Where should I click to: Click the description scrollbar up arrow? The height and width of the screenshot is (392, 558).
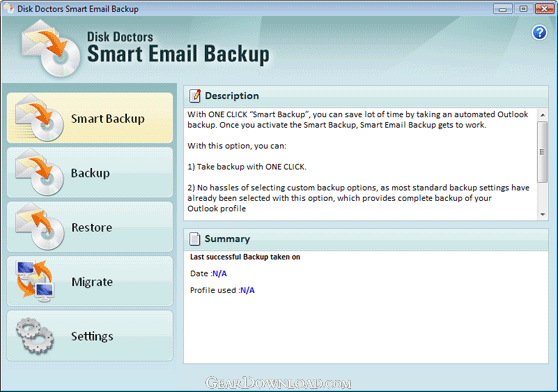543,115
